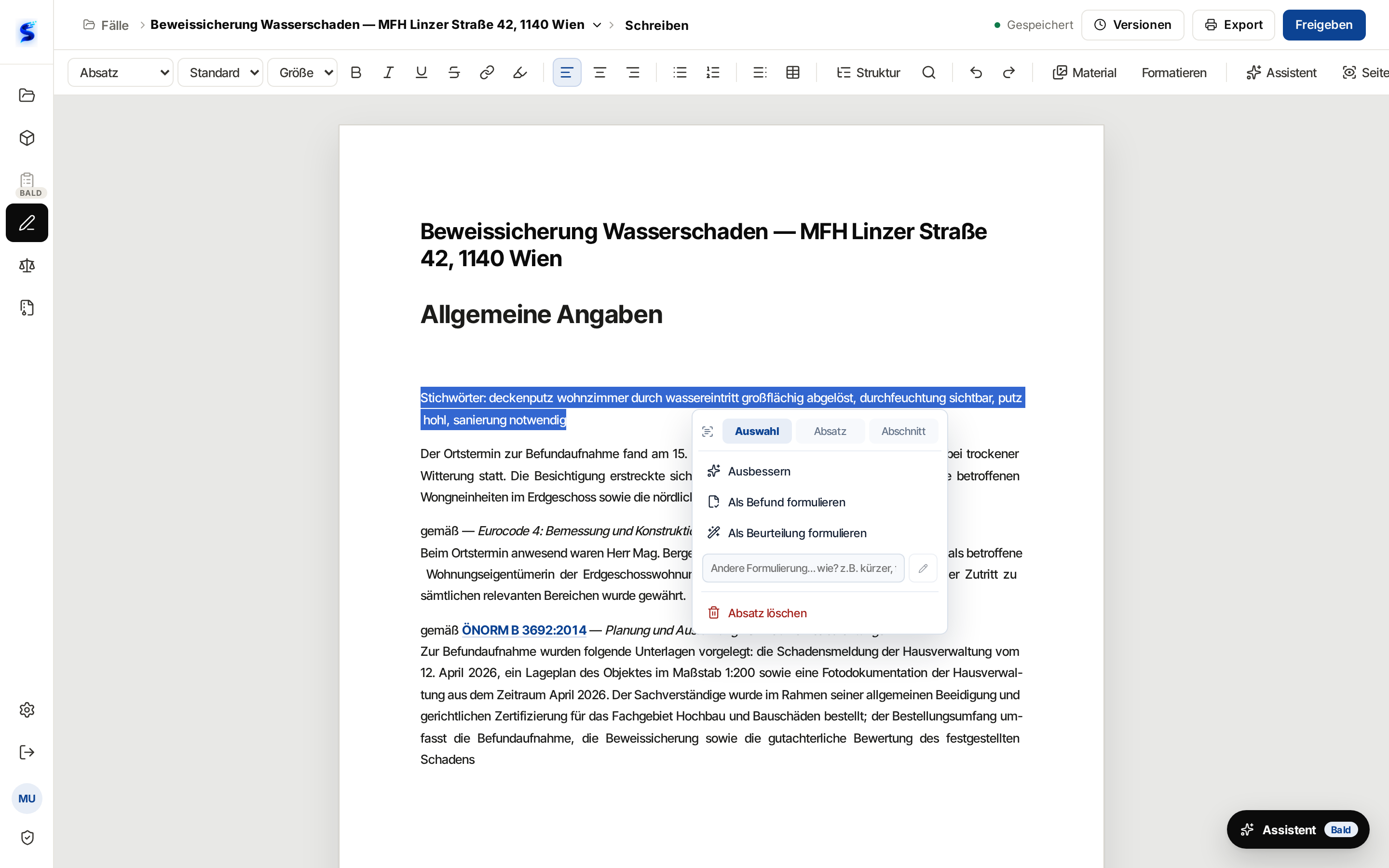
Task: Toggle the bulleted list
Action: pos(680,72)
